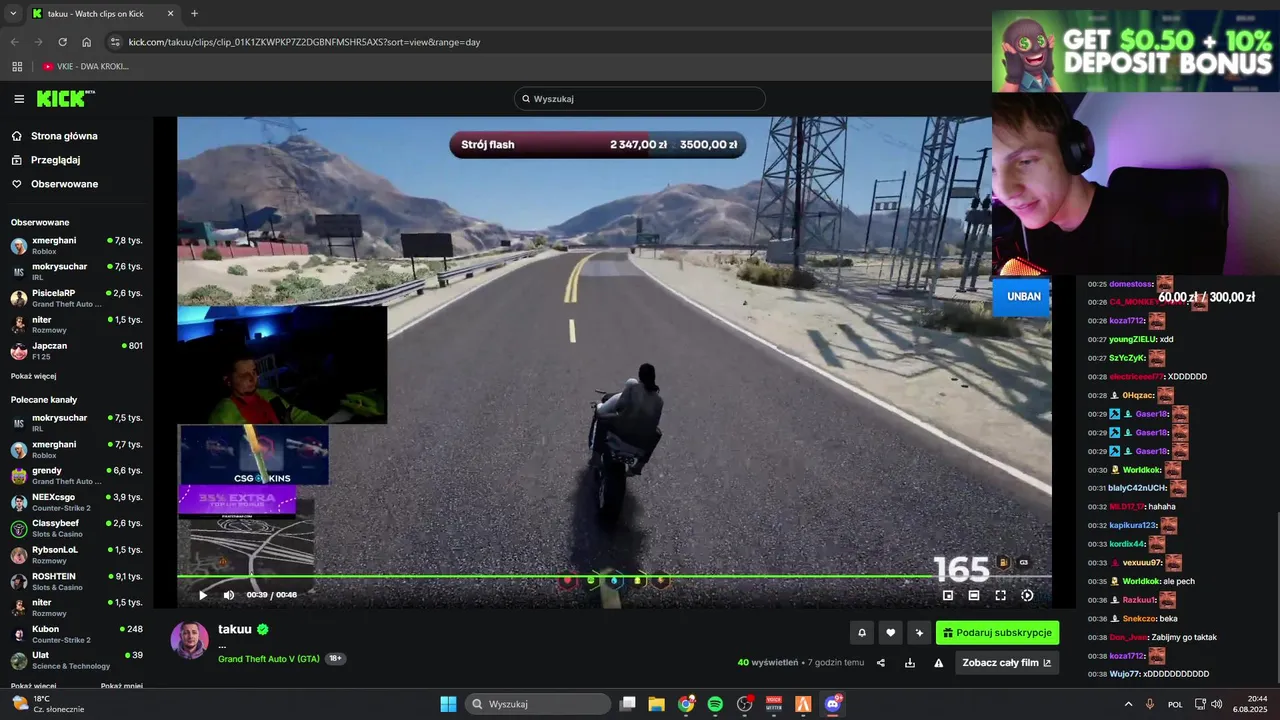Mute the clip volume speaker icon
Viewport: 1280px width, 720px height.
coord(228,595)
